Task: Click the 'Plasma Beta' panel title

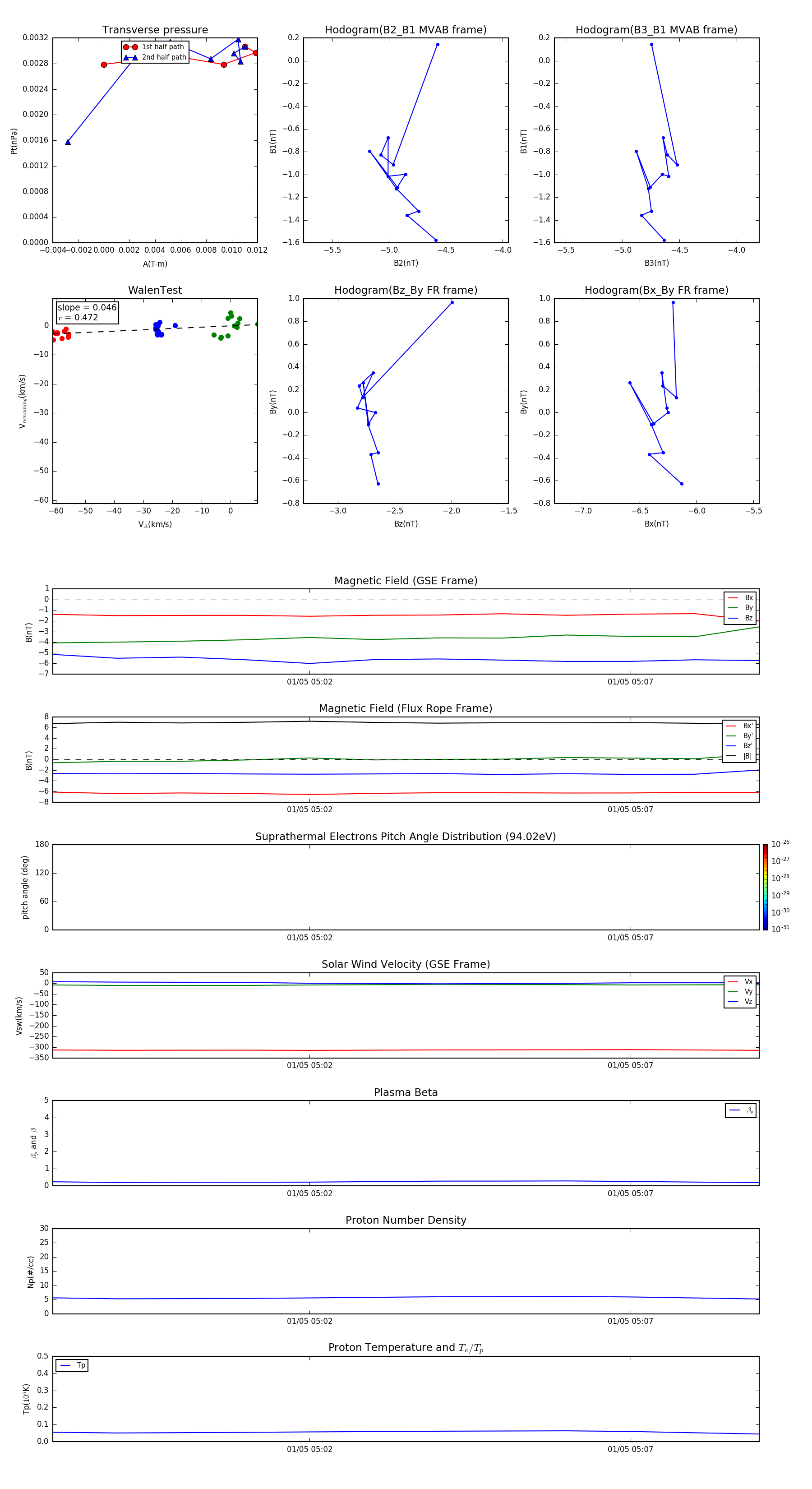Action: click(x=406, y=1092)
